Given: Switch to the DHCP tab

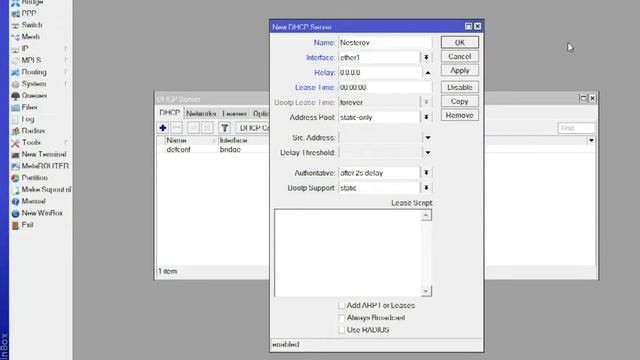Looking at the screenshot, I should coord(169,113).
